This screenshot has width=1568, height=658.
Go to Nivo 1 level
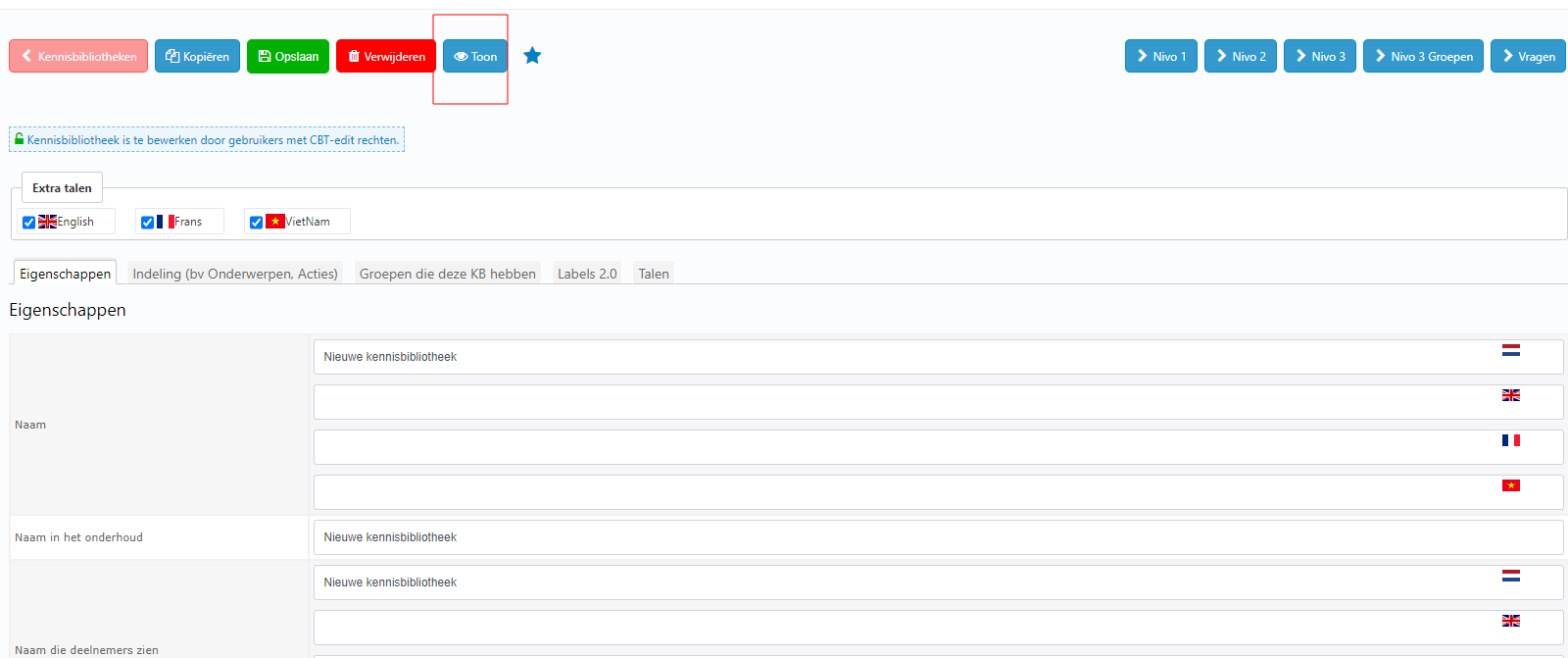(x=1160, y=56)
